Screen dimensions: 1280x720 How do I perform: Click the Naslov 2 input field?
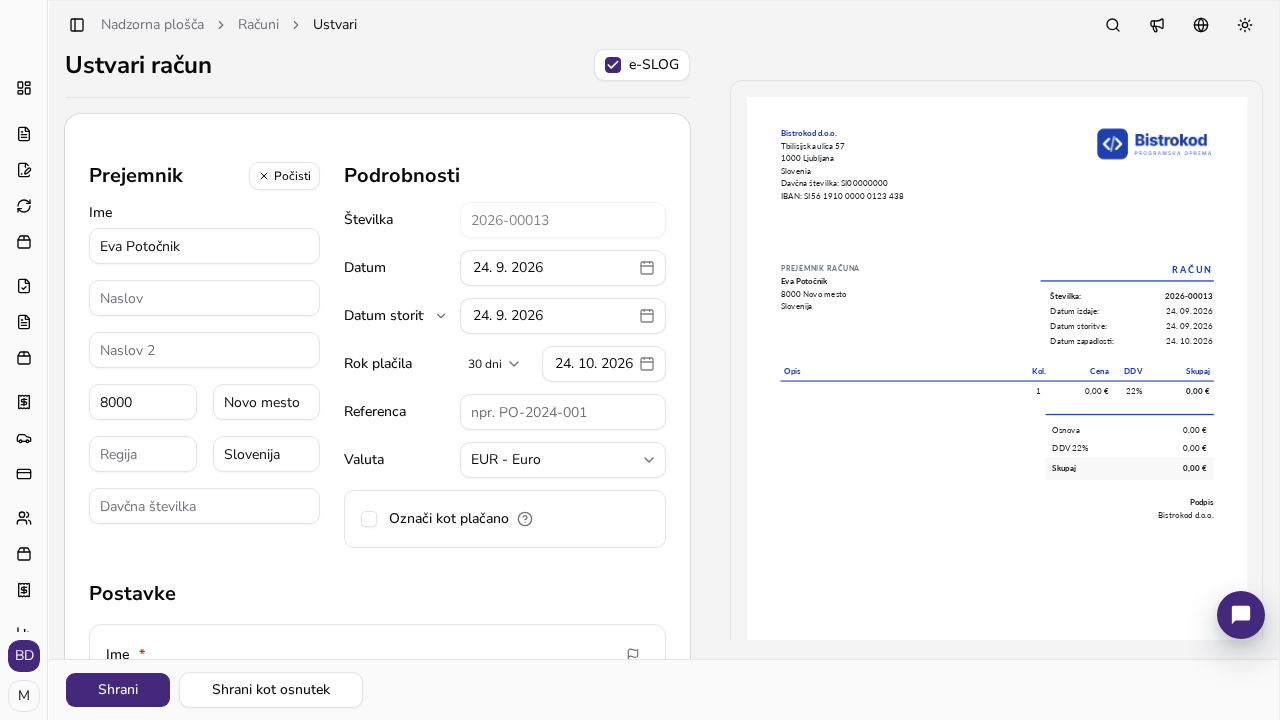coord(204,350)
